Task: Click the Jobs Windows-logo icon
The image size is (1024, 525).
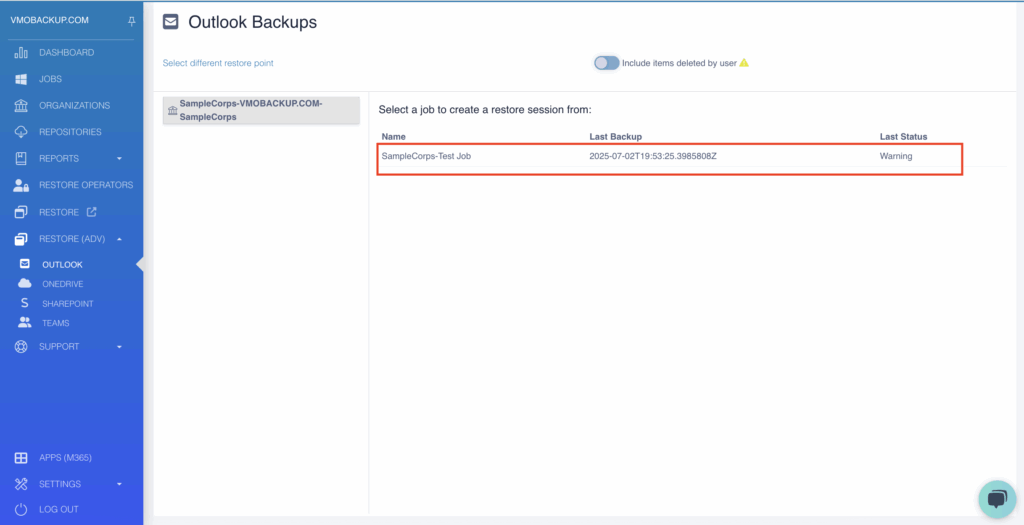Action: pos(21,79)
